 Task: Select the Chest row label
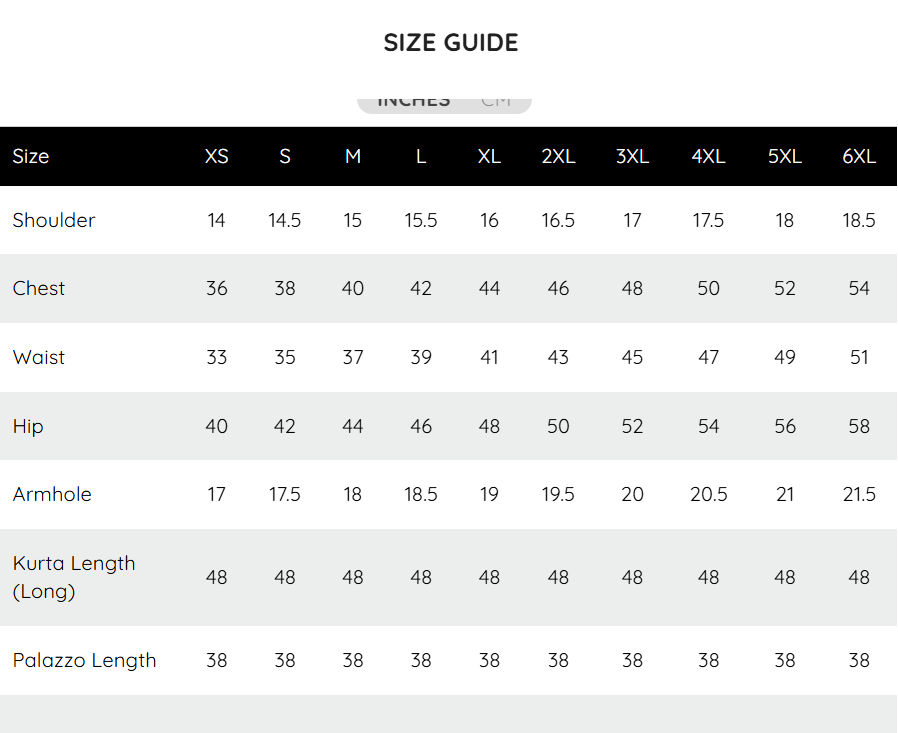(39, 289)
